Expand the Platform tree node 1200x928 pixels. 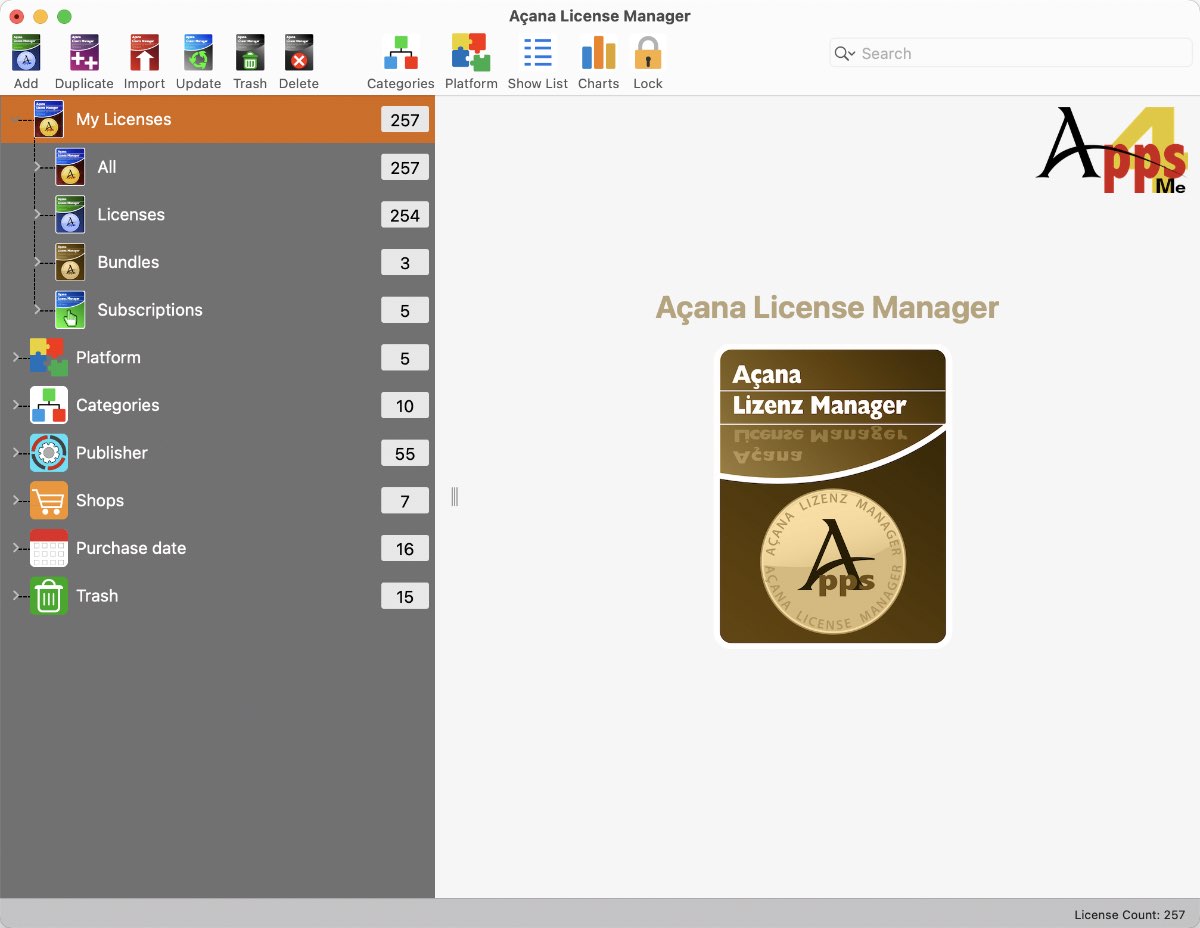(15, 357)
